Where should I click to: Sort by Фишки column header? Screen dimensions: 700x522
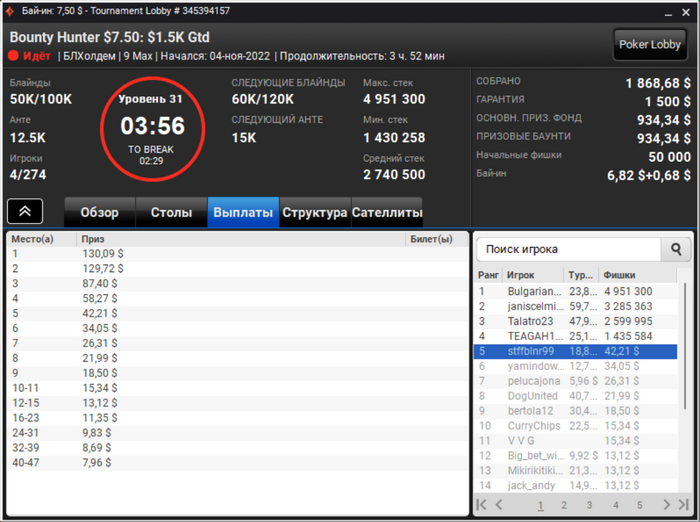click(x=638, y=275)
